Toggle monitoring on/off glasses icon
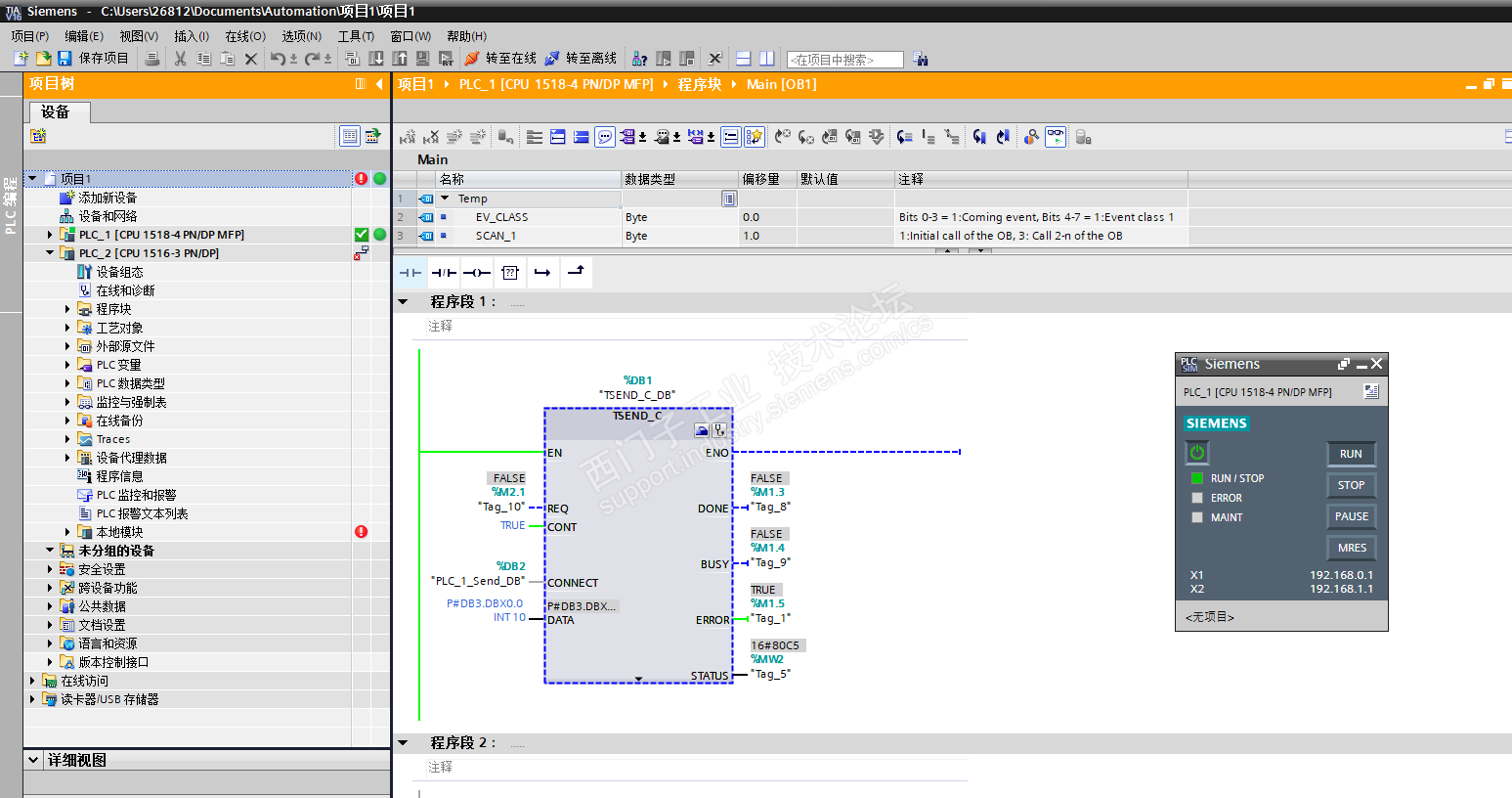Viewport: 1512px width, 798px height. pyautogui.click(x=1056, y=137)
